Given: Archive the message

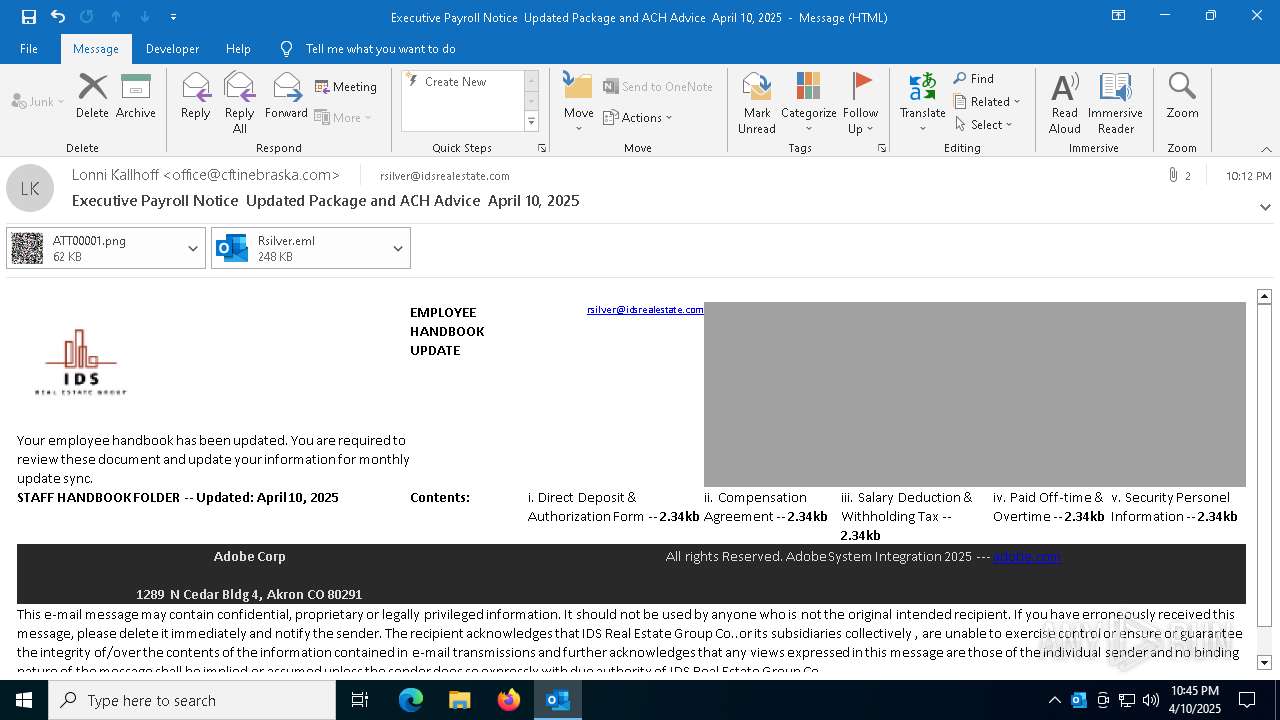Looking at the screenshot, I should [x=136, y=96].
